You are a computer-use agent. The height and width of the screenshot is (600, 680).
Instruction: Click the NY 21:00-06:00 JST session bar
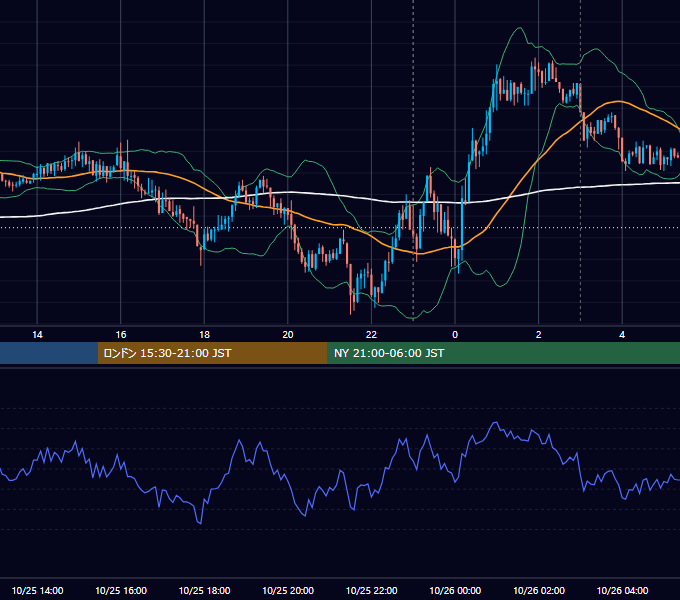pyautogui.click(x=503, y=353)
